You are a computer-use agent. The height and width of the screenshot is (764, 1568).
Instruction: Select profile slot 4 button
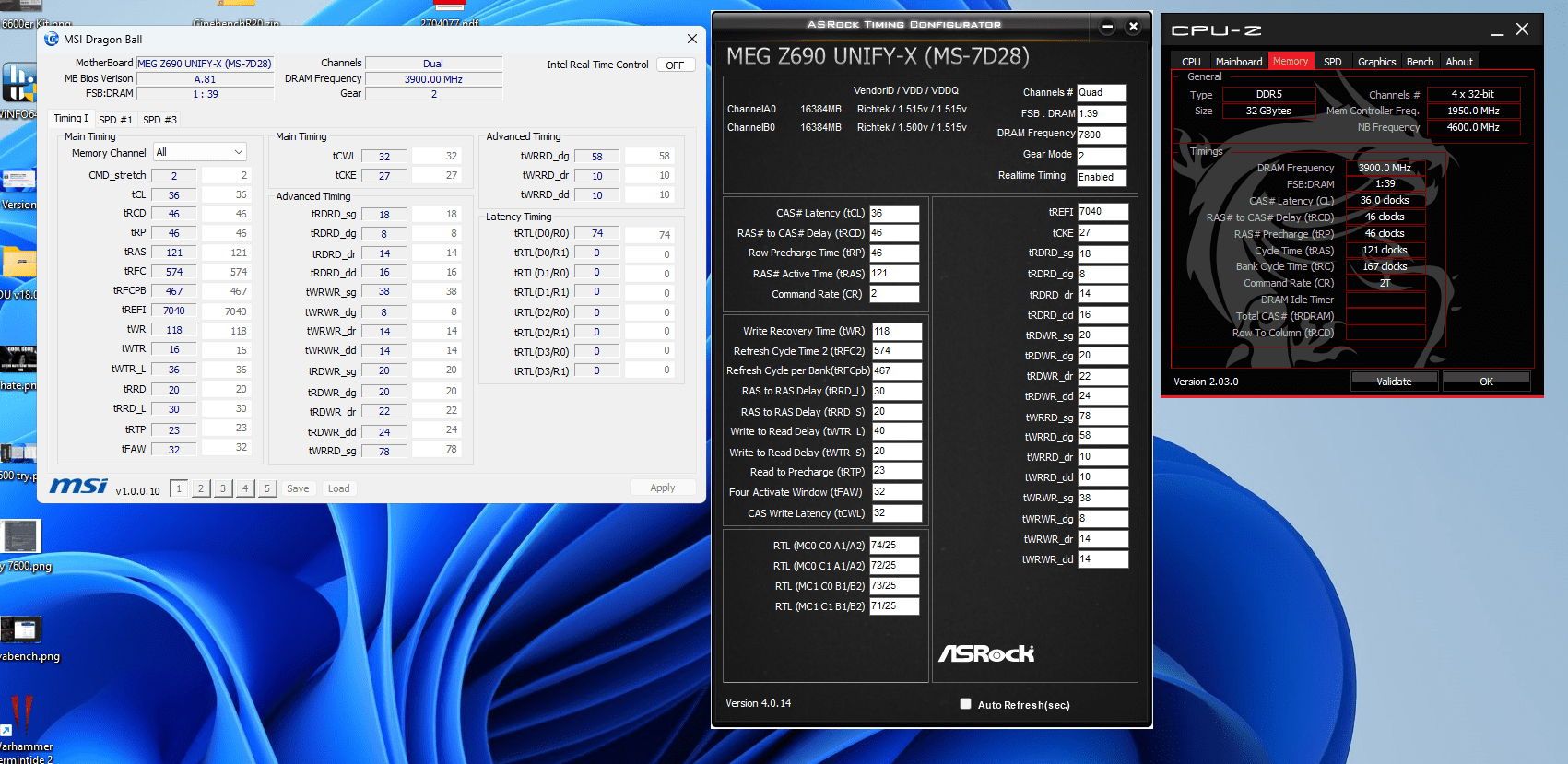click(x=245, y=488)
